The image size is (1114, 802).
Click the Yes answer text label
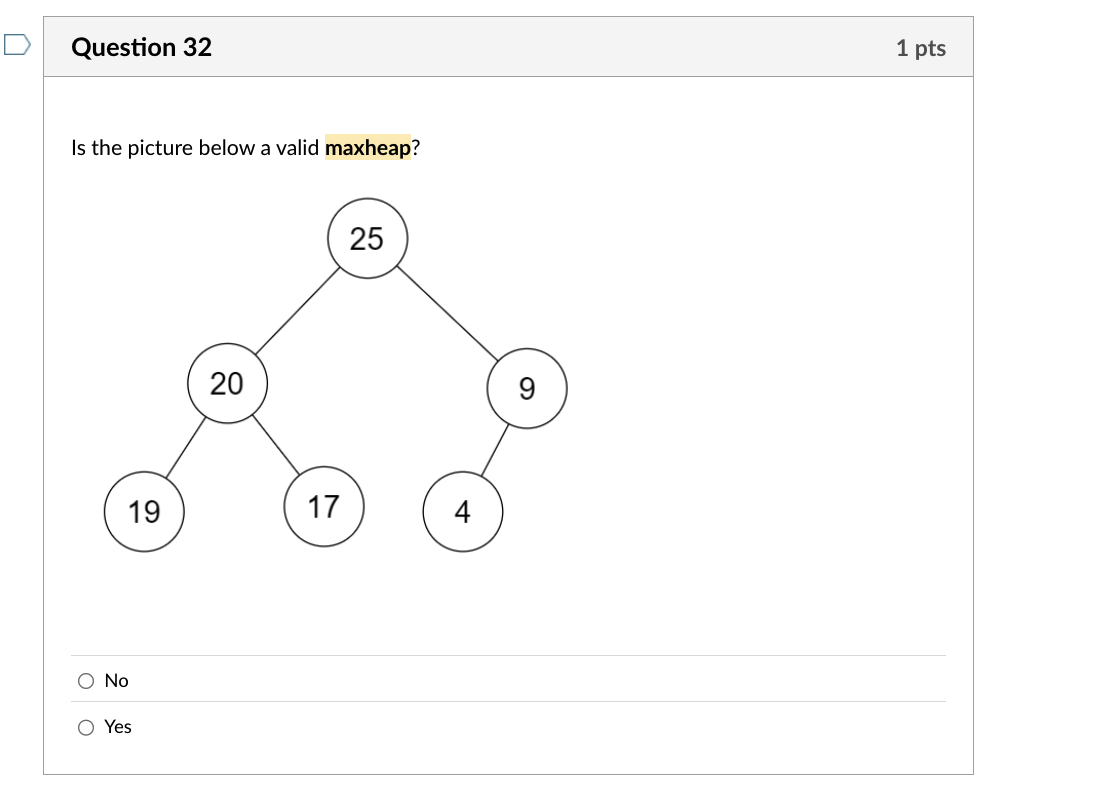click(x=117, y=727)
